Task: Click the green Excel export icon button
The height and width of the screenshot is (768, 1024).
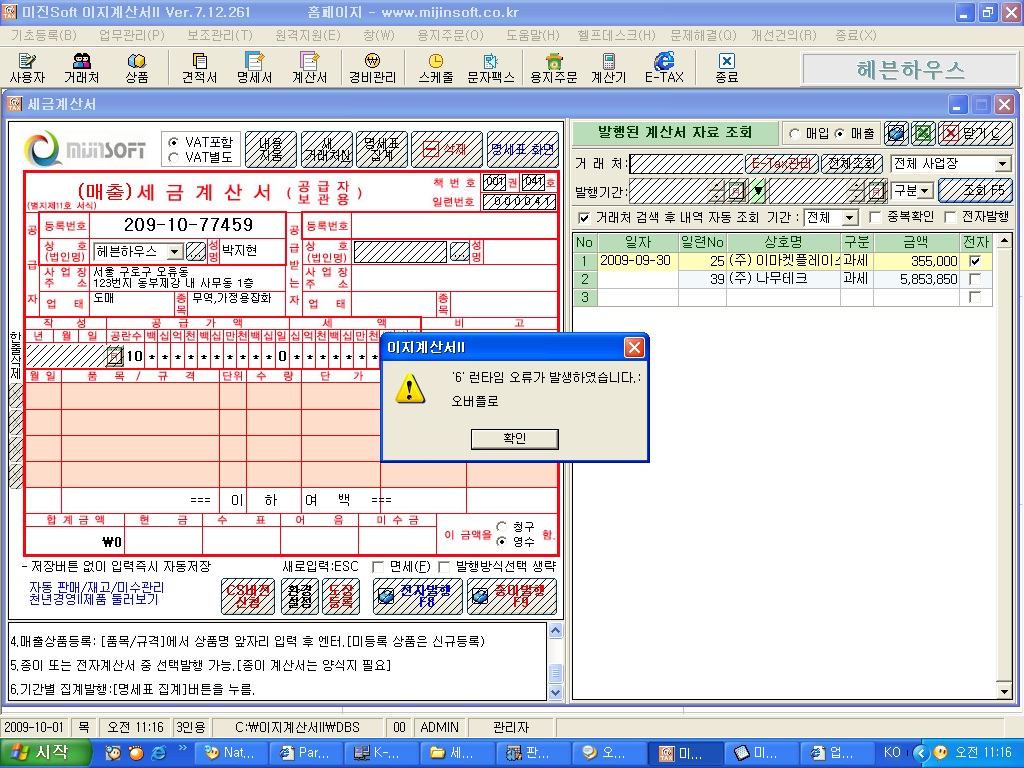Action: (x=923, y=133)
